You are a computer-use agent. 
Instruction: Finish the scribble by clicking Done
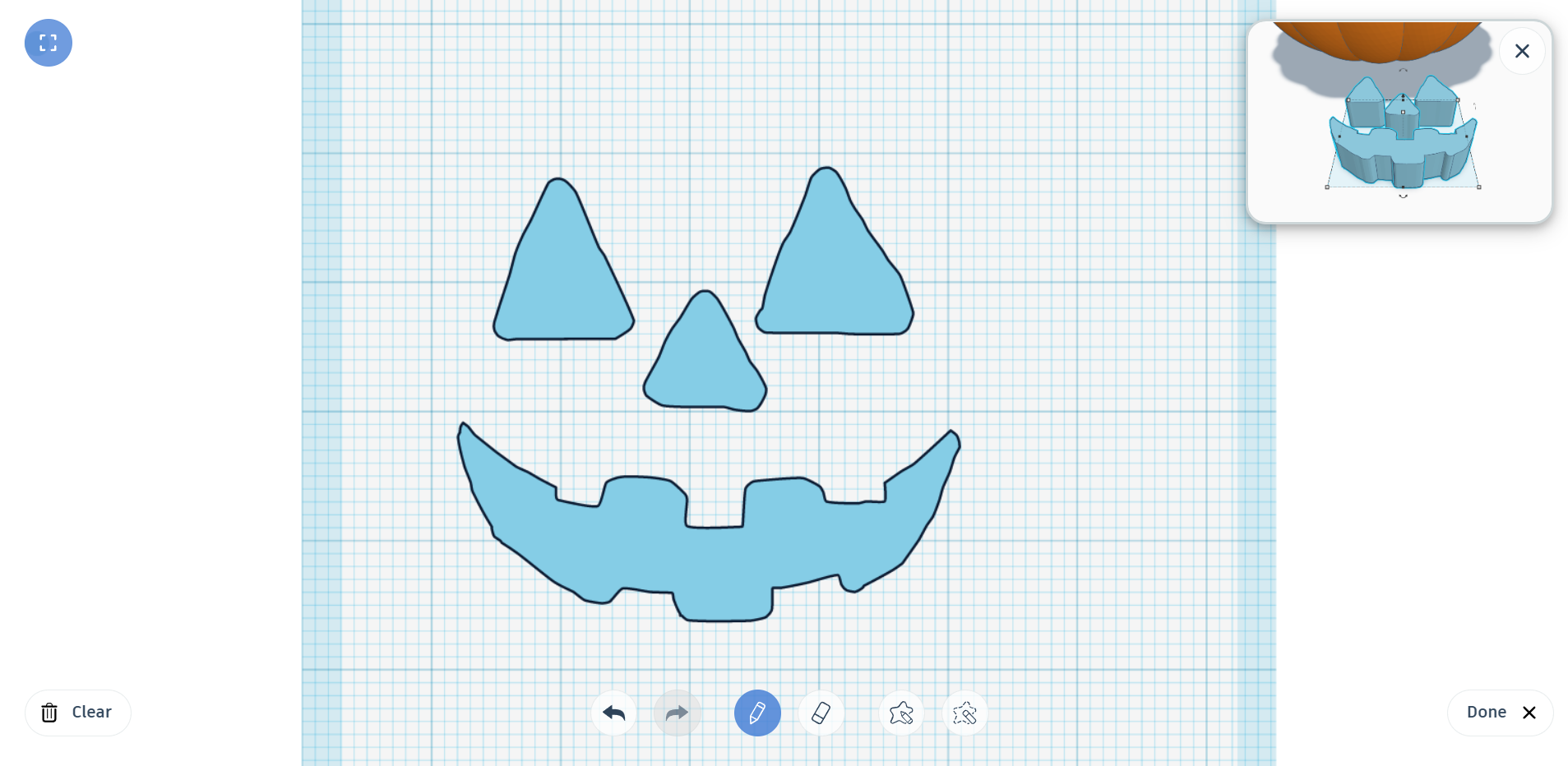tap(1485, 712)
